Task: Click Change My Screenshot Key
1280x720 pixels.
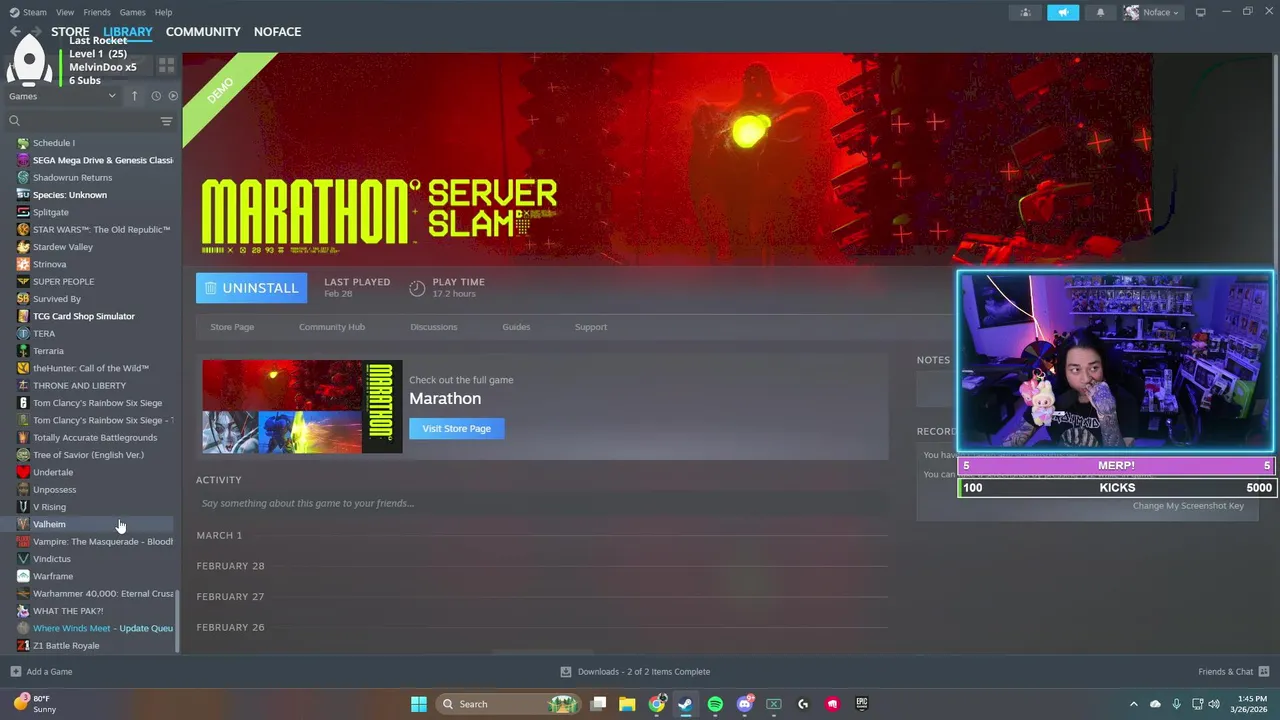Action: [x=1188, y=506]
